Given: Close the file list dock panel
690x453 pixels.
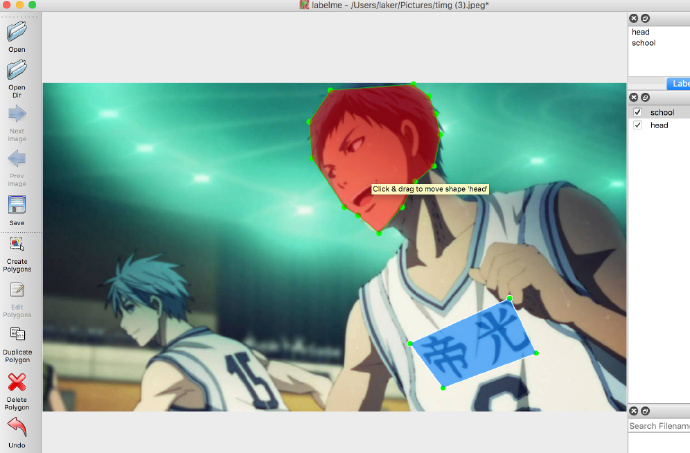Looking at the screenshot, I should [634, 411].
